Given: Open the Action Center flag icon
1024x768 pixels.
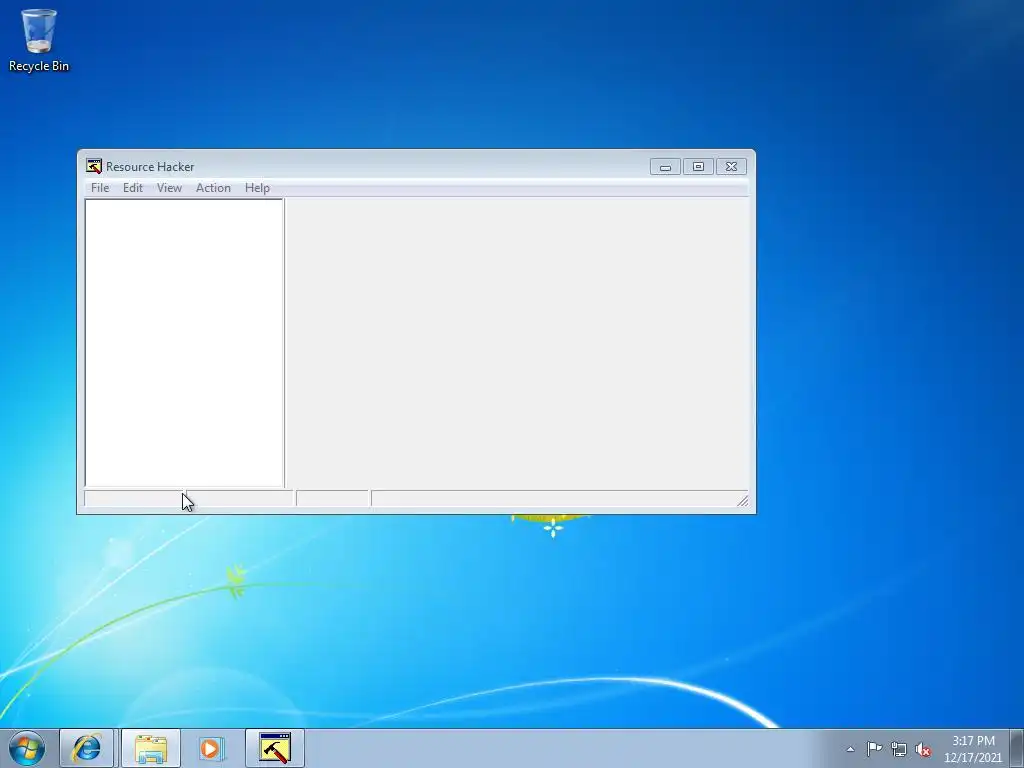Looking at the screenshot, I should [874, 749].
